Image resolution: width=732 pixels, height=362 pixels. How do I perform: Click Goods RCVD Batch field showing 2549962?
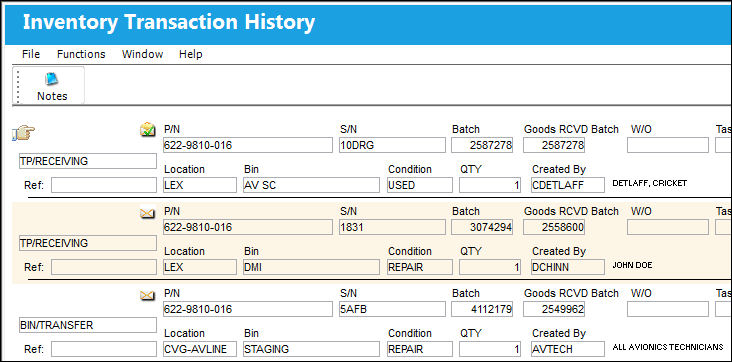click(x=554, y=309)
